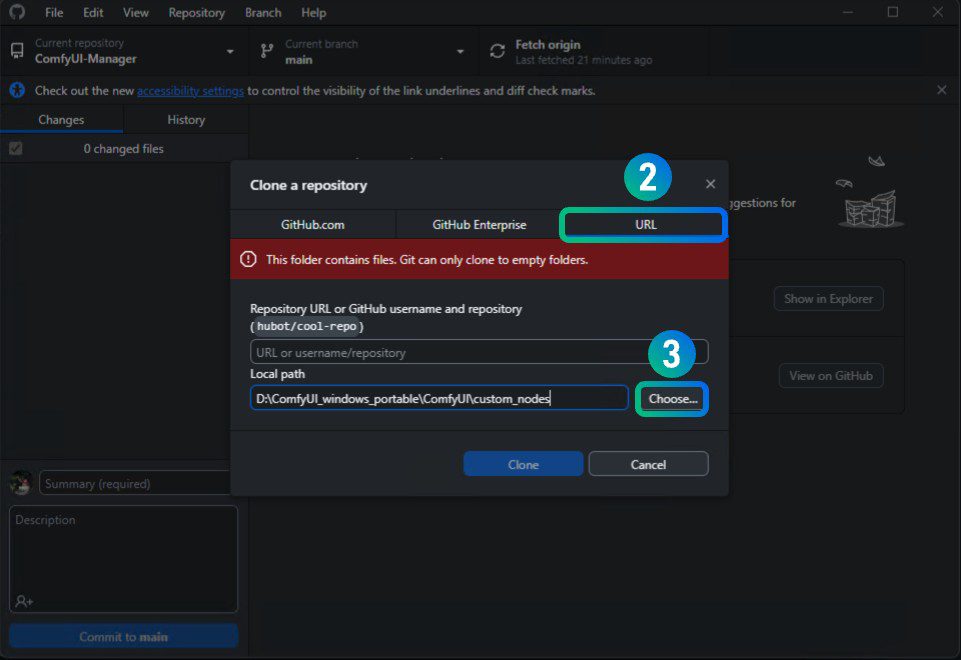Click the current repository computer icon
Screen dimensions: 961x660
(x=17, y=51)
